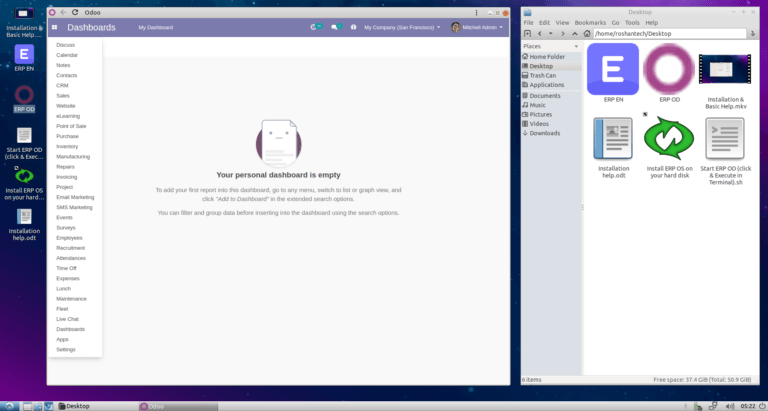The height and width of the screenshot is (411, 768).
Task: Select Installation & Basic Help.mkv thumbnail in file manager
Action: (725, 69)
